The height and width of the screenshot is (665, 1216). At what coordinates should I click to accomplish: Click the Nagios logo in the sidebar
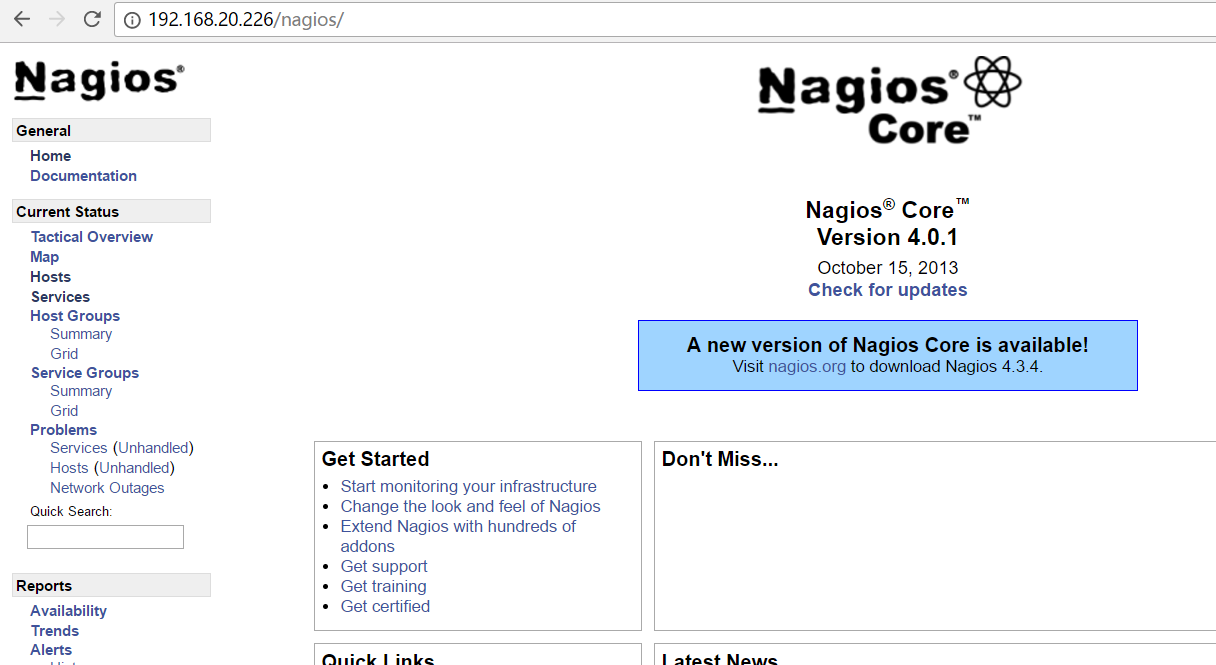pos(98,81)
